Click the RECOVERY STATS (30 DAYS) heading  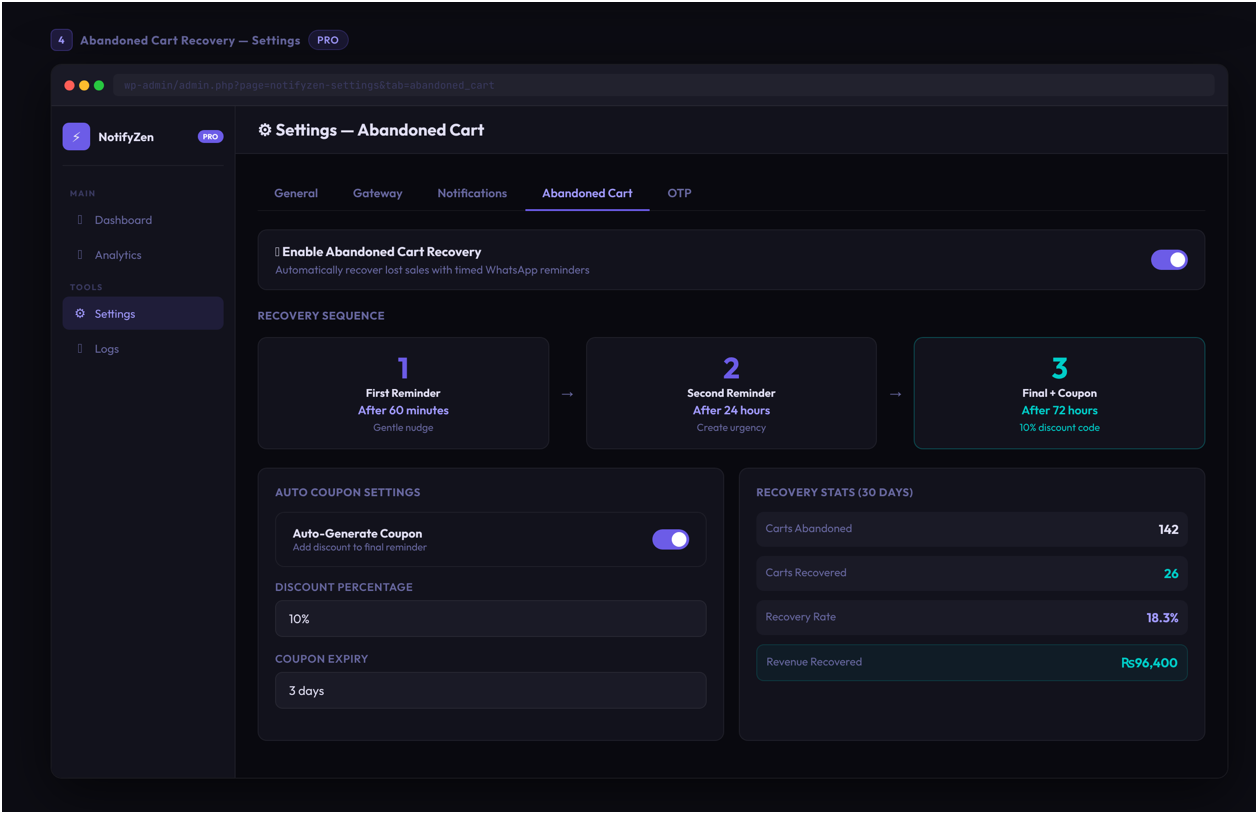tap(834, 492)
